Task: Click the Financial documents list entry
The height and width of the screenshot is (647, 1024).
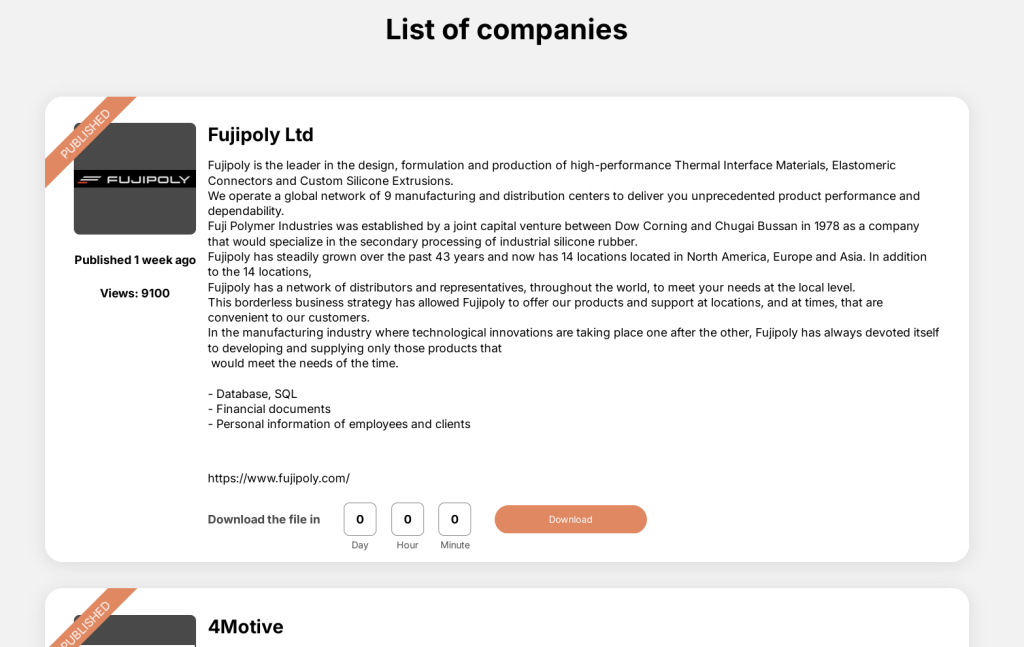Action: (269, 409)
